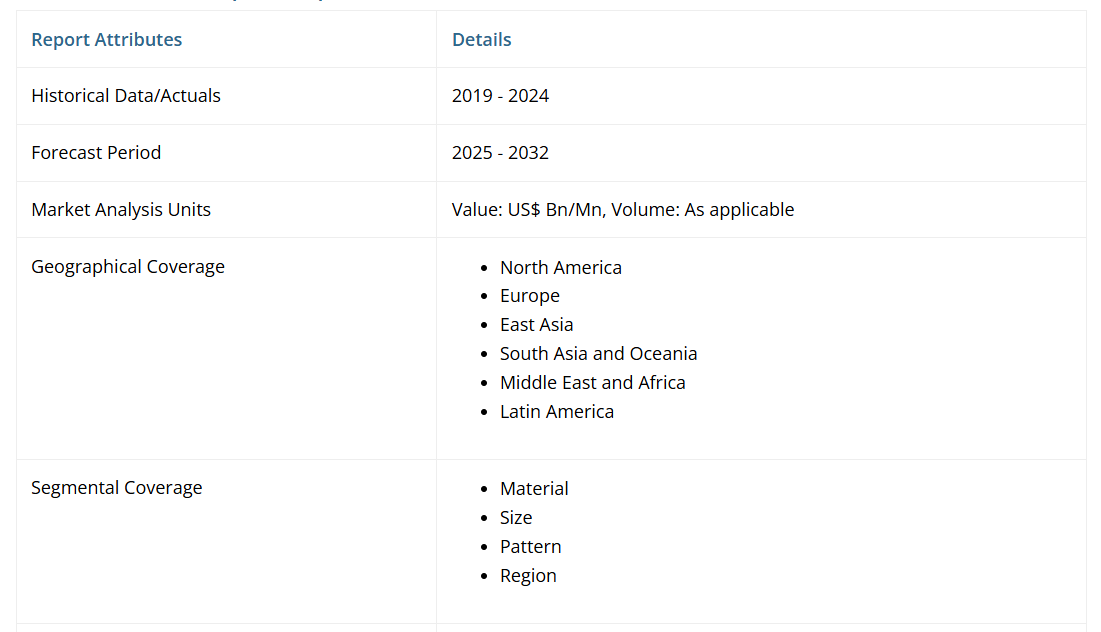Click the 2019 - 2024 value
The width and height of the screenshot is (1101, 632).
[500, 96]
